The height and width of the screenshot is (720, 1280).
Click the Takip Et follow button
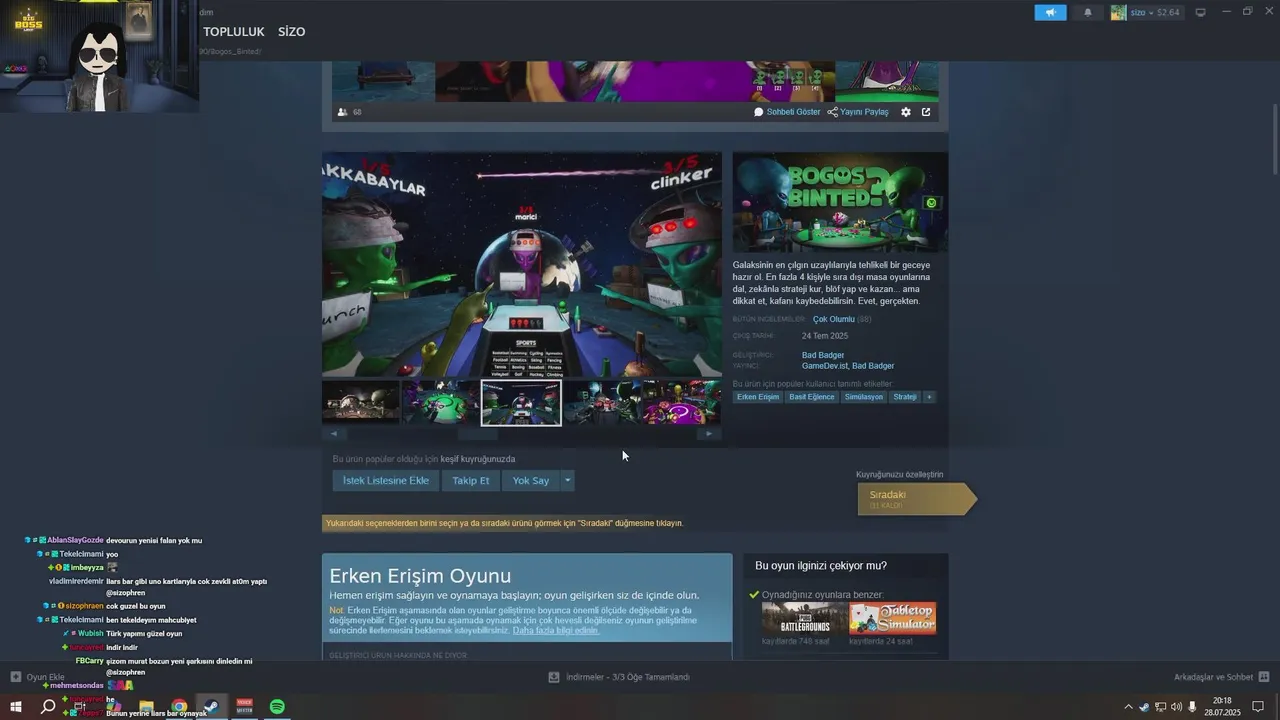(471, 481)
